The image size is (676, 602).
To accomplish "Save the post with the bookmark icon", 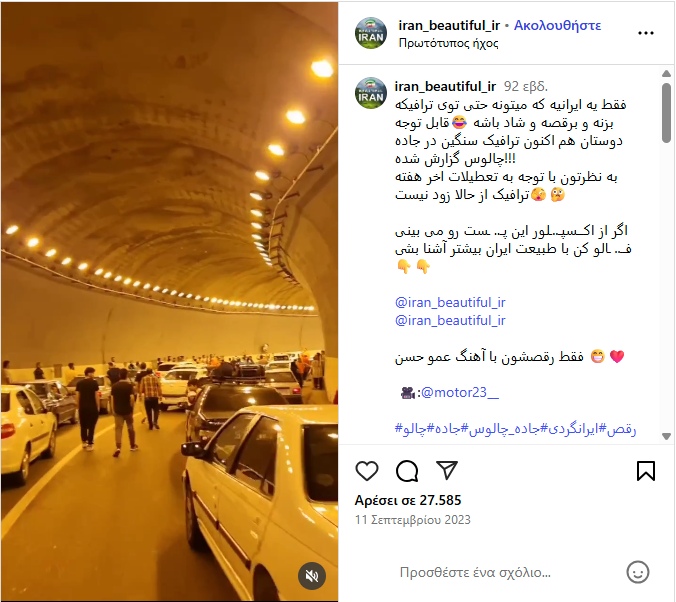I will [646, 470].
